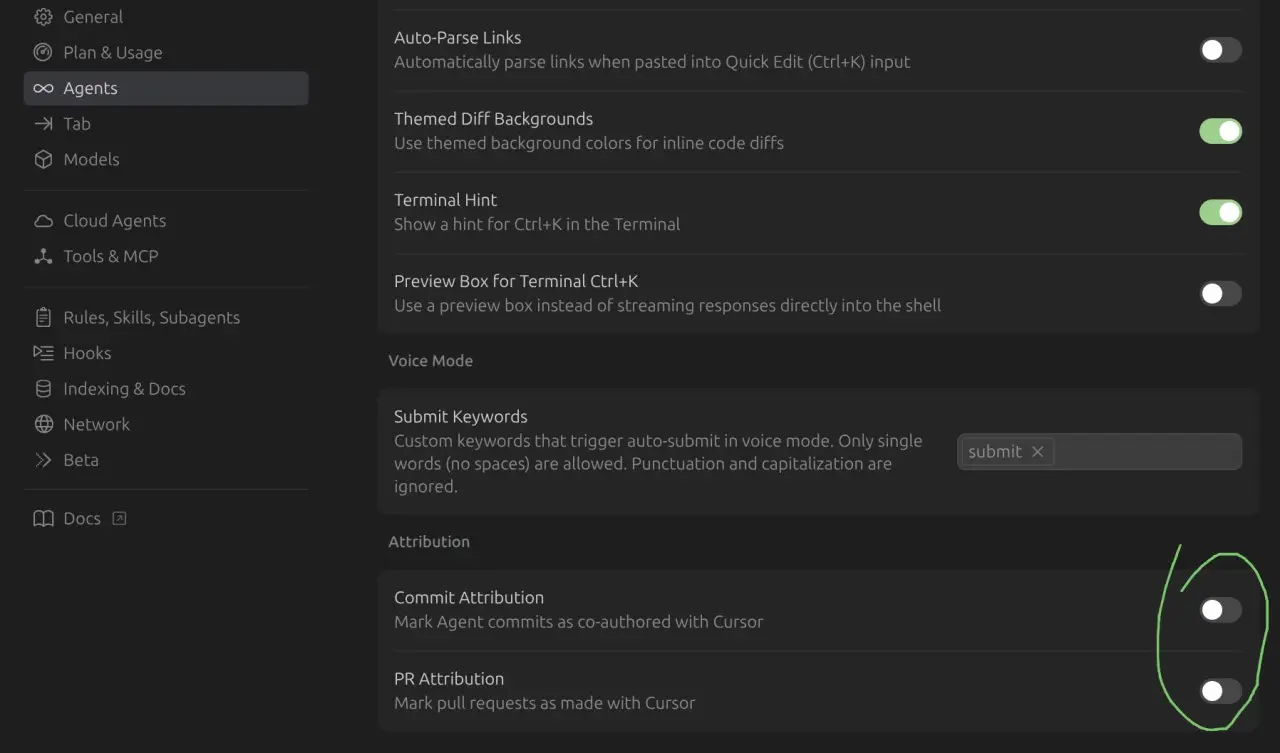The image size is (1280, 753).
Task: Remove the 'submit' keyword tag
Action: 1038,452
